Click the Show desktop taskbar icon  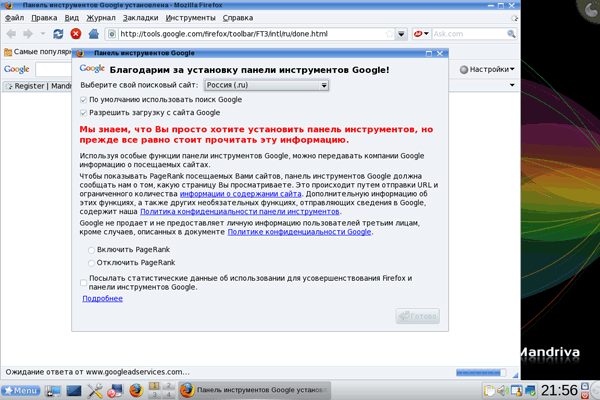(53, 391)
